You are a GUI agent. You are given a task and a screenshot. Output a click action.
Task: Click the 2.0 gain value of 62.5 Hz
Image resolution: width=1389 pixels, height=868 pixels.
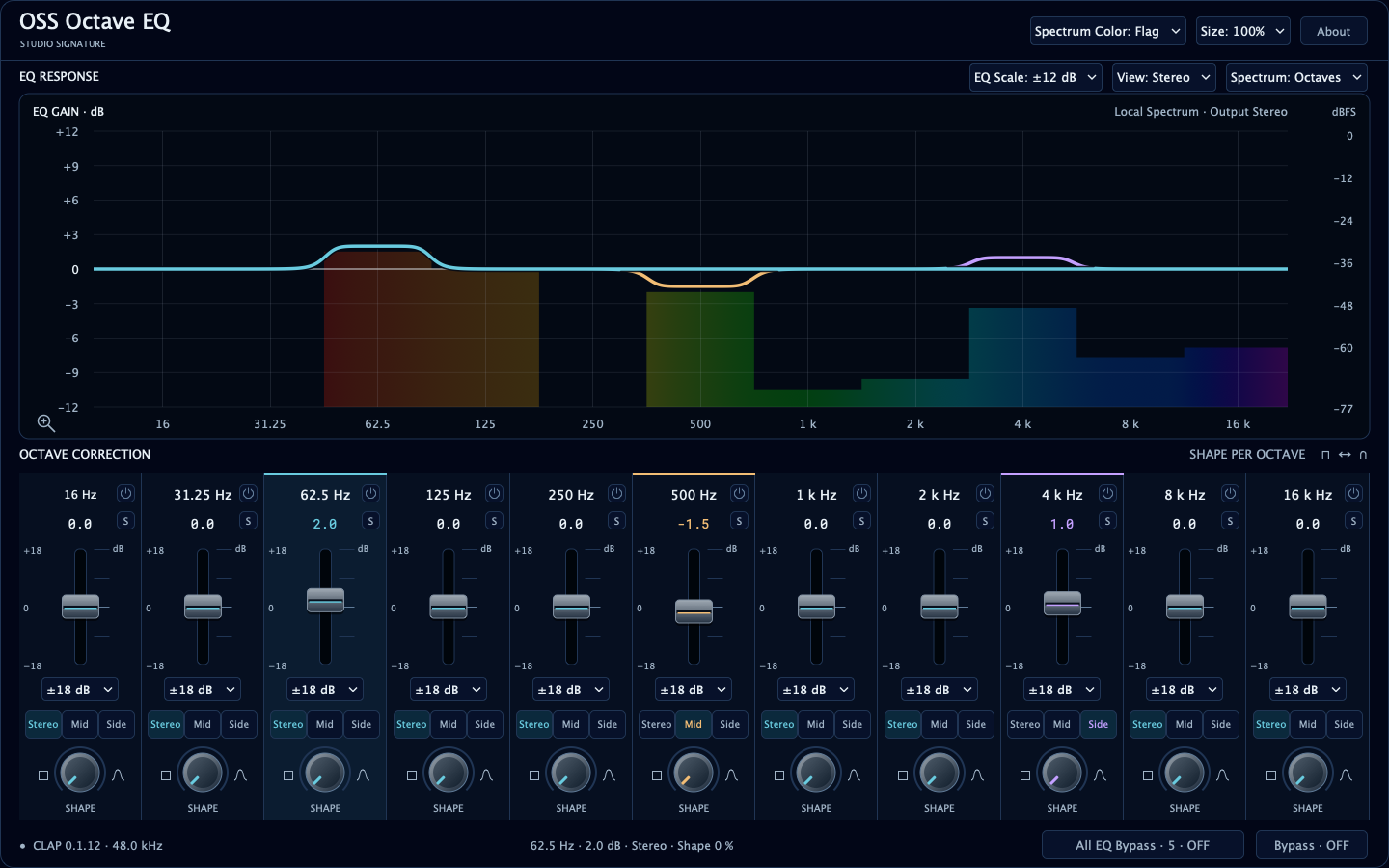pyautogui.click(x=325, y=524)
